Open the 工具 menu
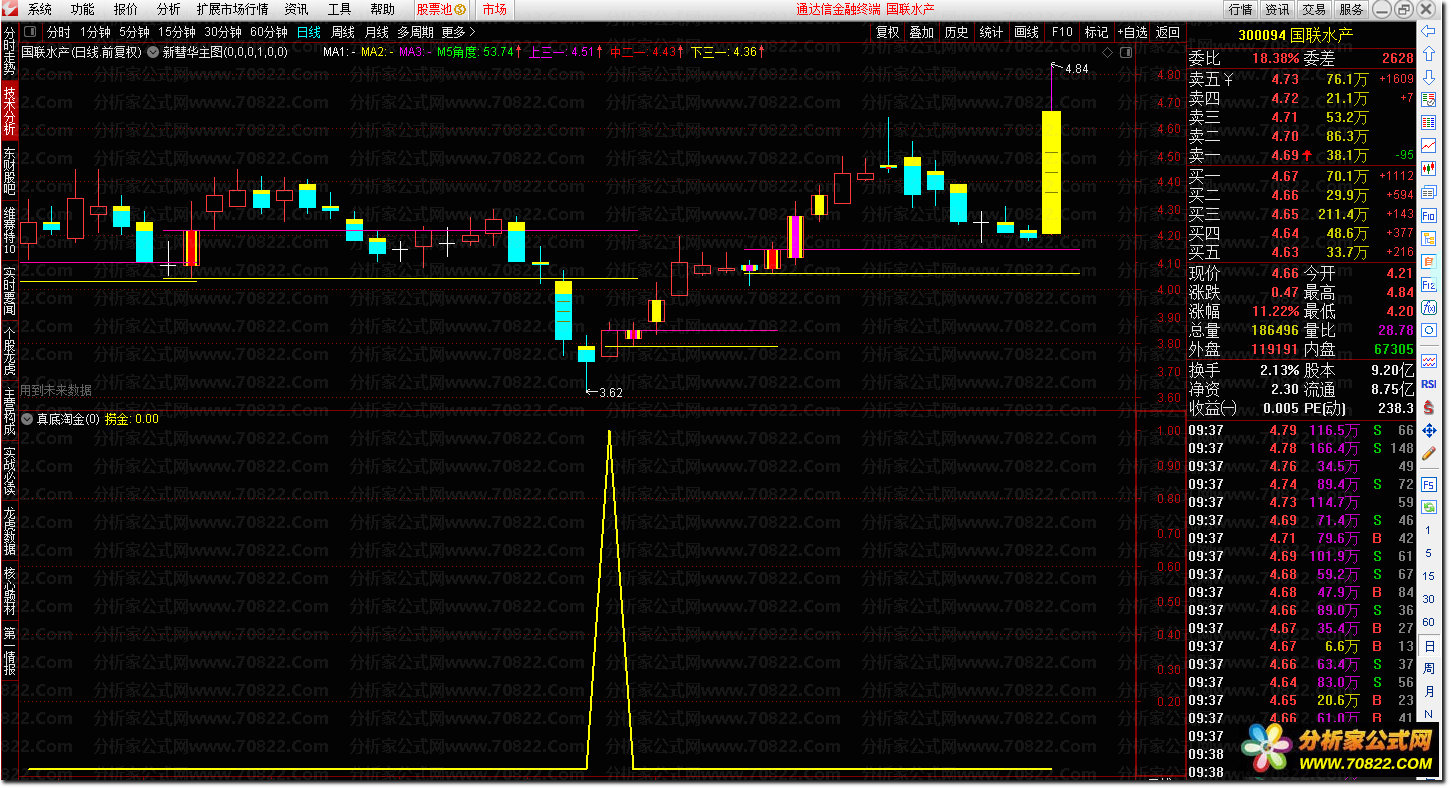This screenshot has height=788, width=1451. click(340, 9)
